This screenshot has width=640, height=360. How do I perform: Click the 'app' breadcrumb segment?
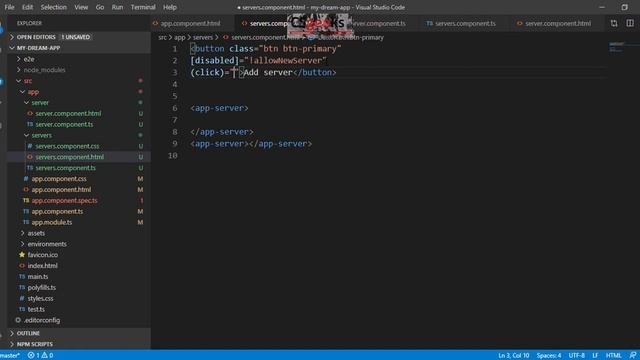click(180, 38)
